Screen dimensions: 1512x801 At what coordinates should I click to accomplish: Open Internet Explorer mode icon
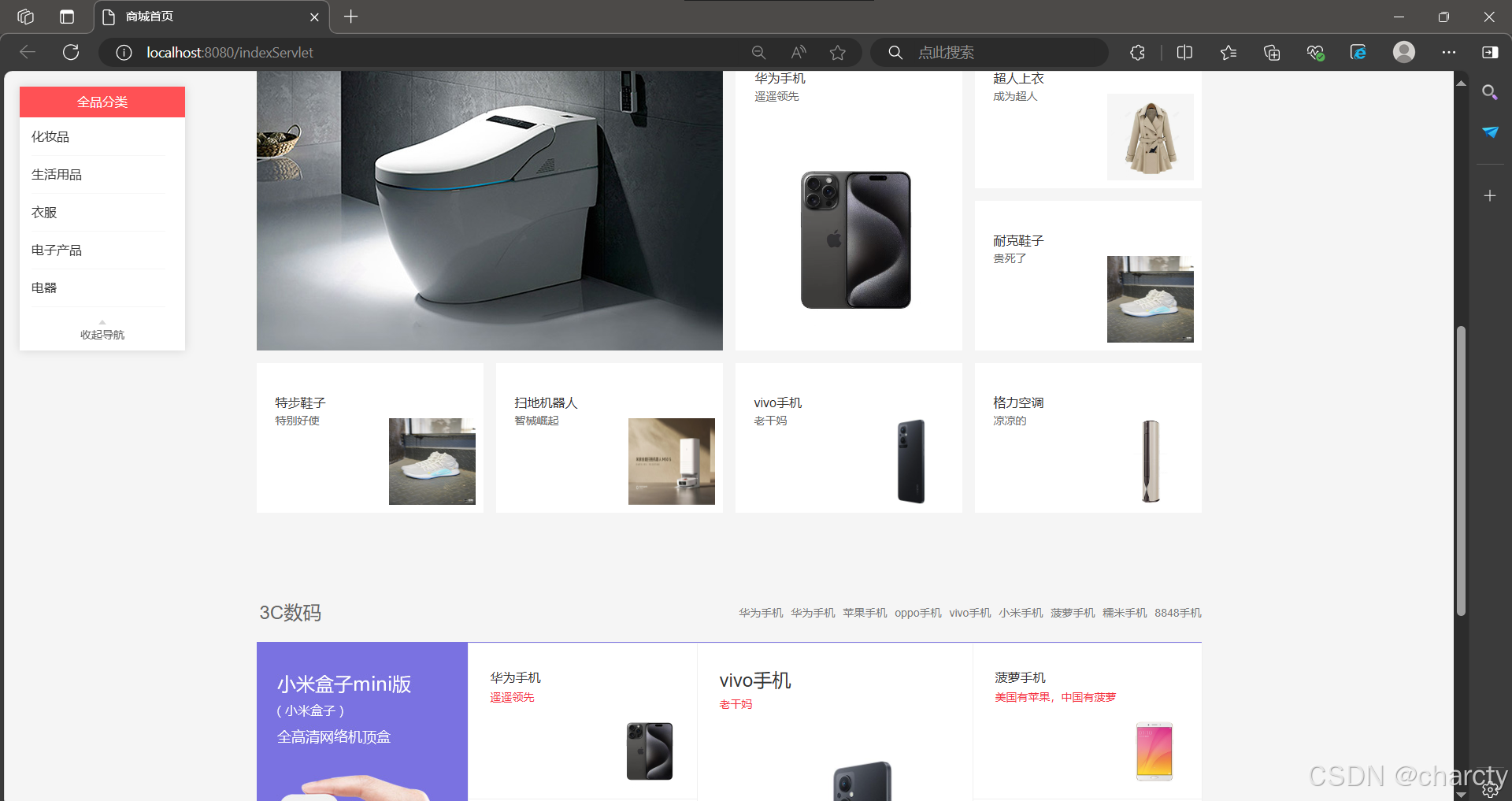1358,53
